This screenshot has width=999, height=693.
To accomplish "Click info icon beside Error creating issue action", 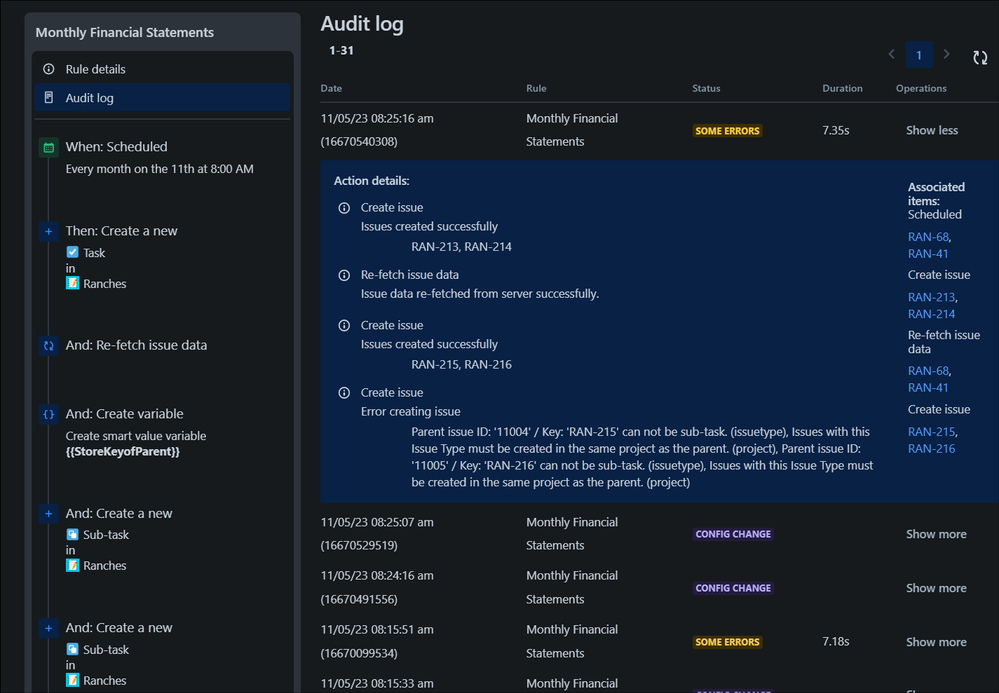I will (344, 393).
